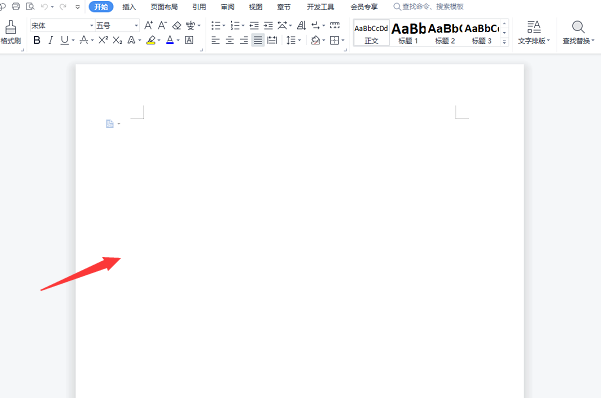The width and height of the screenshot is (601, 398).
Task: Switch to the 视图 View tab
Action: coord(256,7)
